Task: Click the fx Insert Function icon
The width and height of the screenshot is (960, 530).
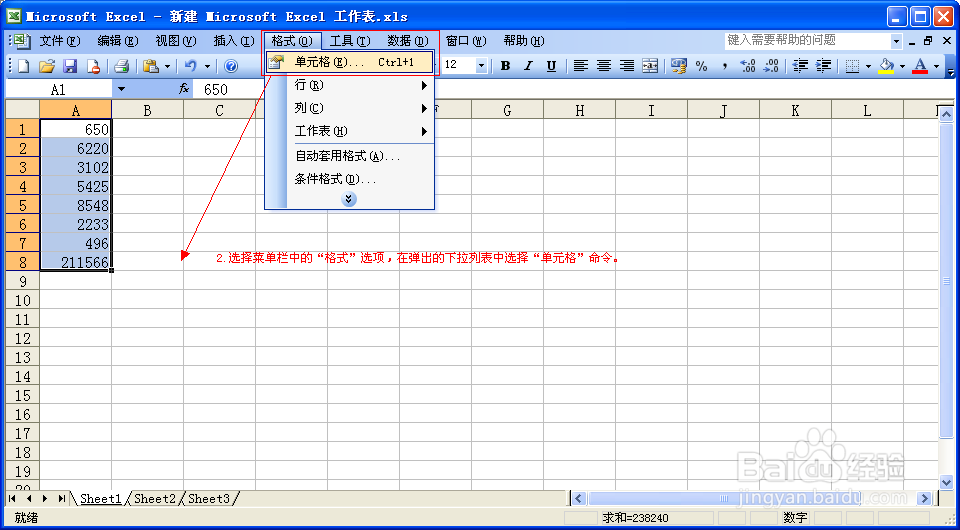Action: click(184, 89)
